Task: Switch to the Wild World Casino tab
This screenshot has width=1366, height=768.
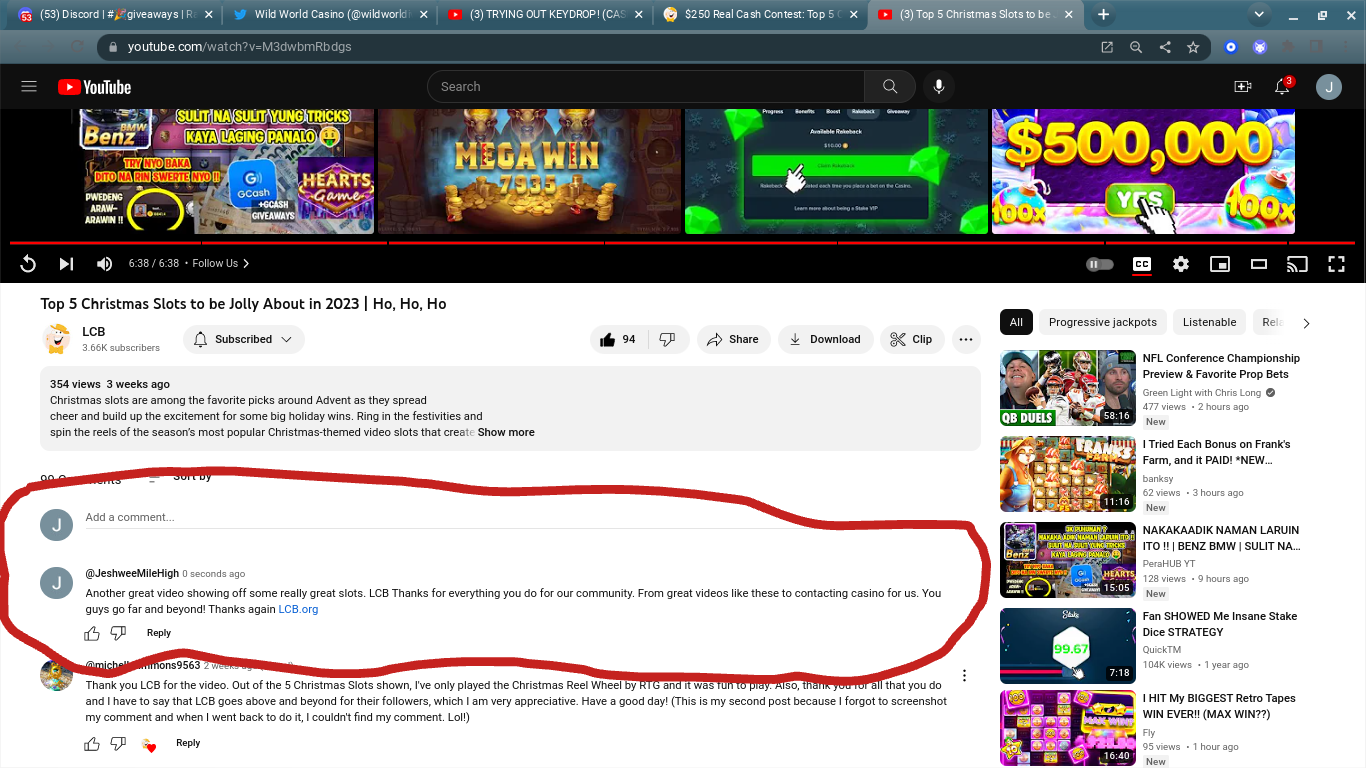Action: click(331, 15)
